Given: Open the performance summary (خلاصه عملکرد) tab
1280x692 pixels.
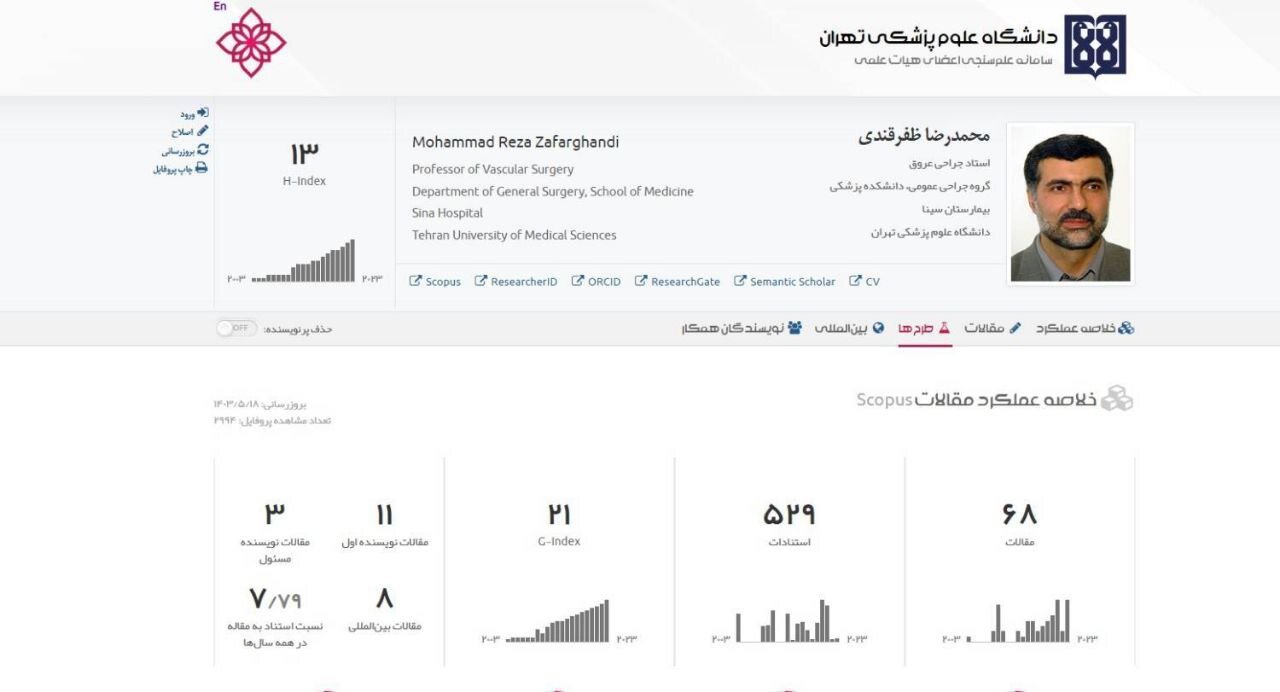Looking at the screenshot, I should coord(1084,328).
